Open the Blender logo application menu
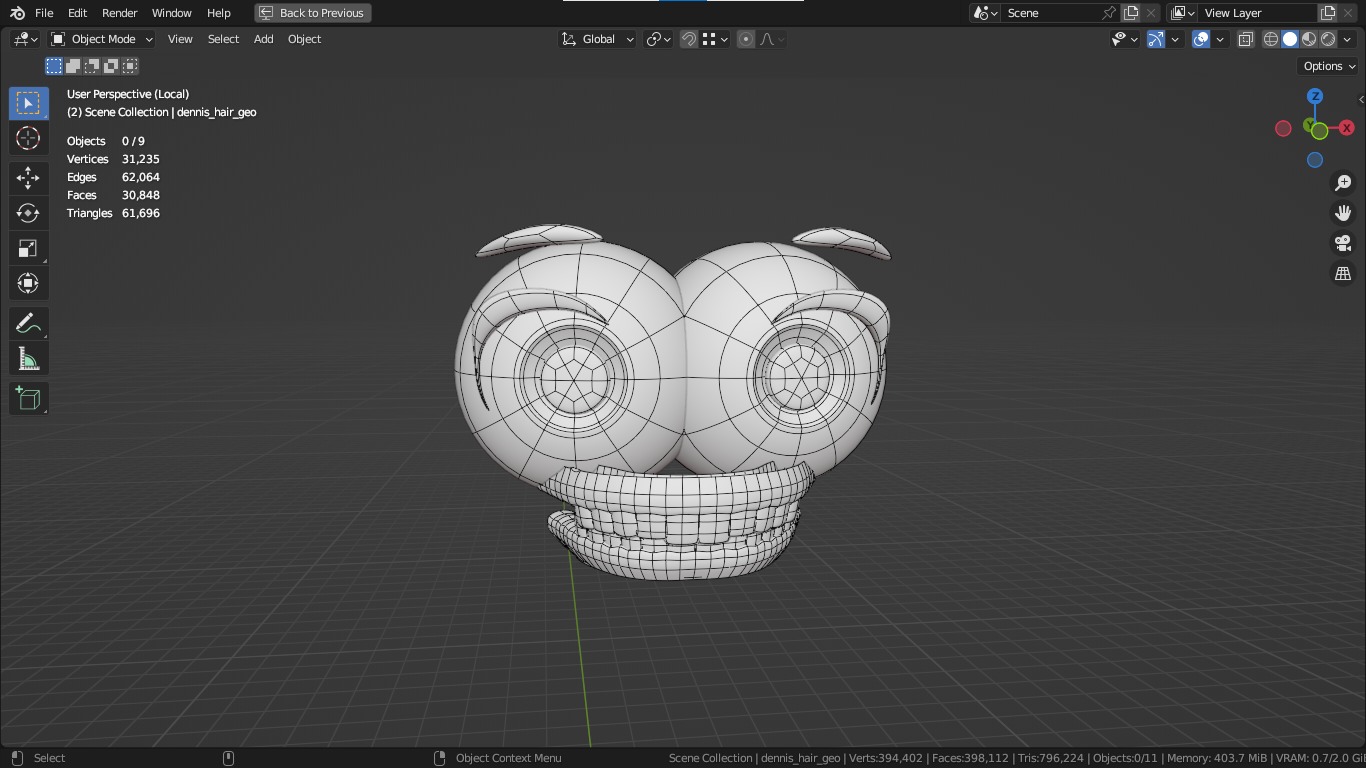The width and height of the screenshot is (1366, 768). (x=17, y=13)
